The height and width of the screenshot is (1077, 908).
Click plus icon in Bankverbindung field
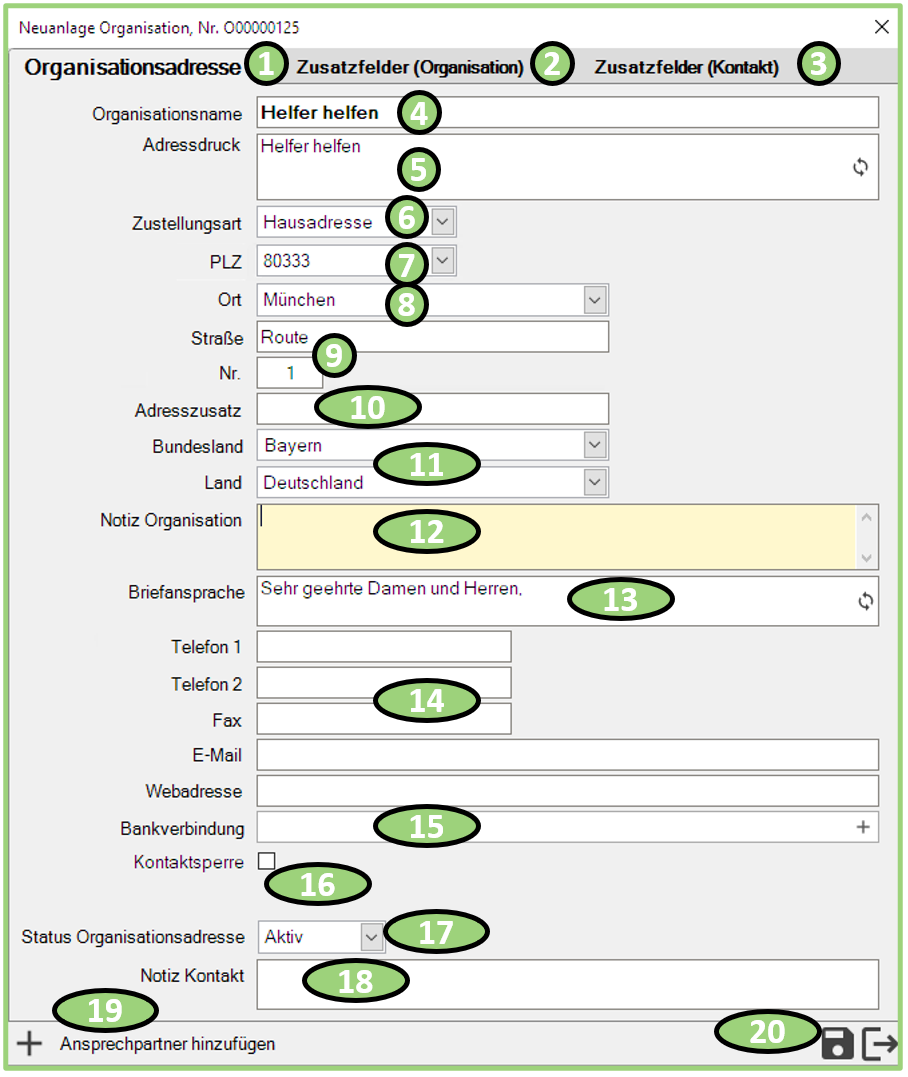click(863, 827)
